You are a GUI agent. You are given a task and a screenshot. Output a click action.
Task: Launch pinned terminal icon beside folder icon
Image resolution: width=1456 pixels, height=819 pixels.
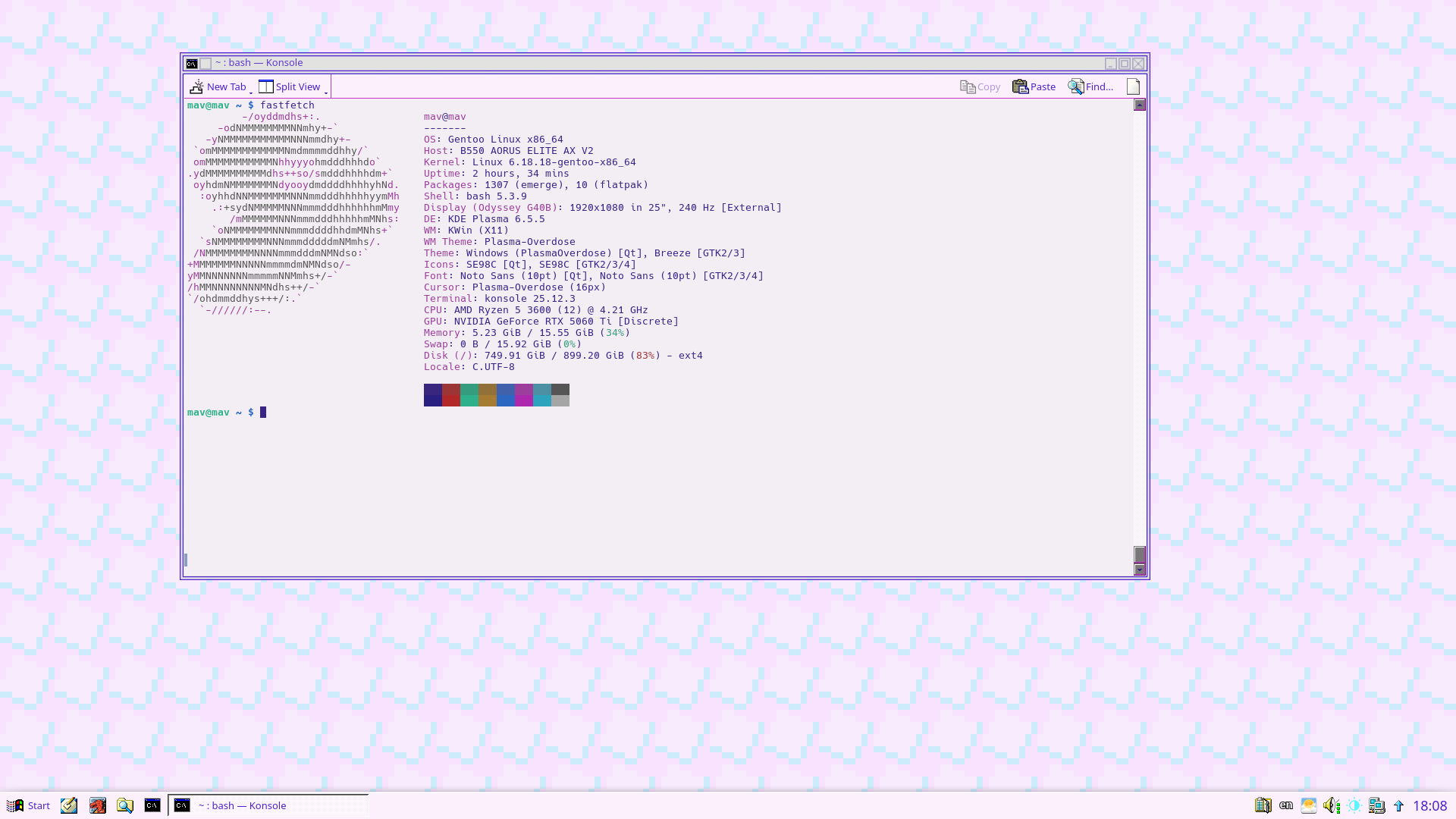pyautogui.click(x=152, y=805)
